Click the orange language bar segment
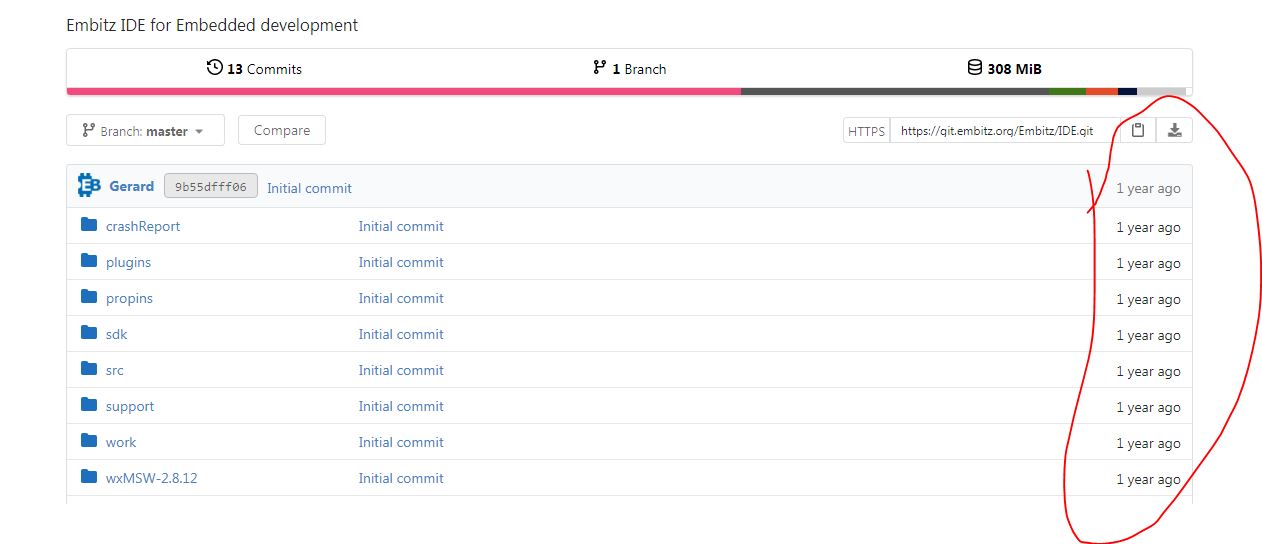This screenshot has width=1262, height=544. (1102, 91)
